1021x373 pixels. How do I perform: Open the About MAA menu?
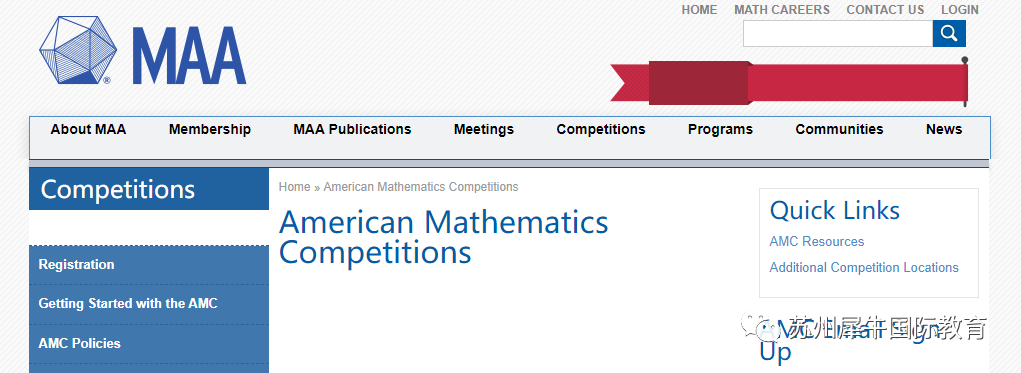tap(88, 130)
